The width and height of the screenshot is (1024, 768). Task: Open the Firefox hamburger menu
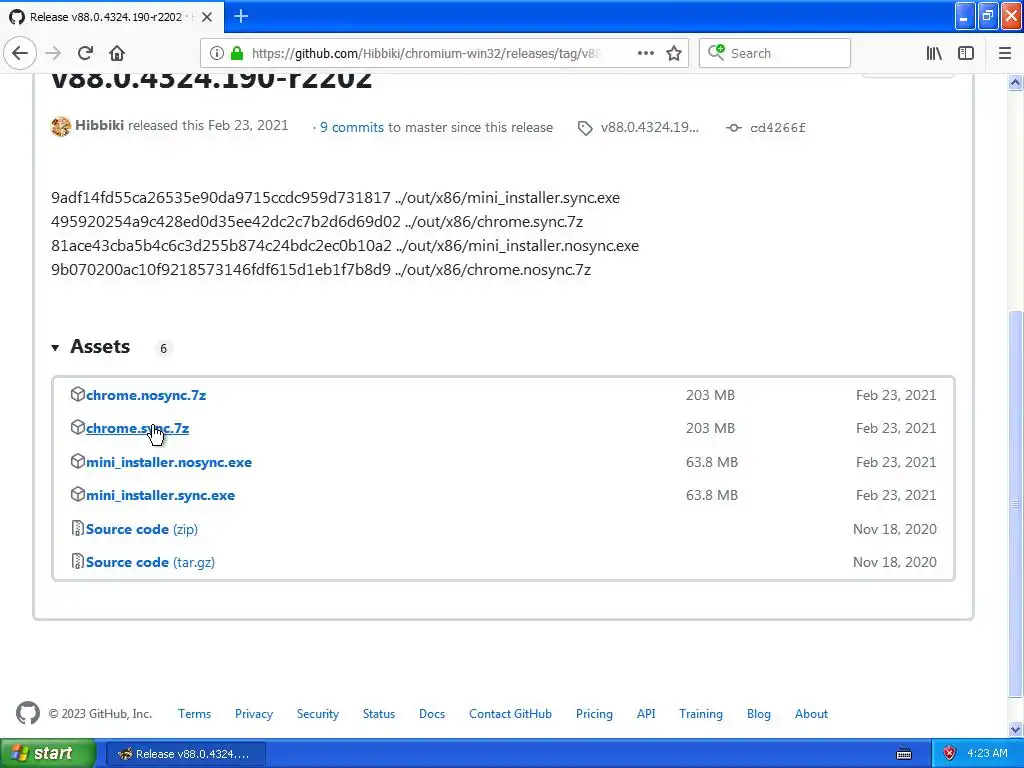pyautogui.click(x=1004, y=53)
